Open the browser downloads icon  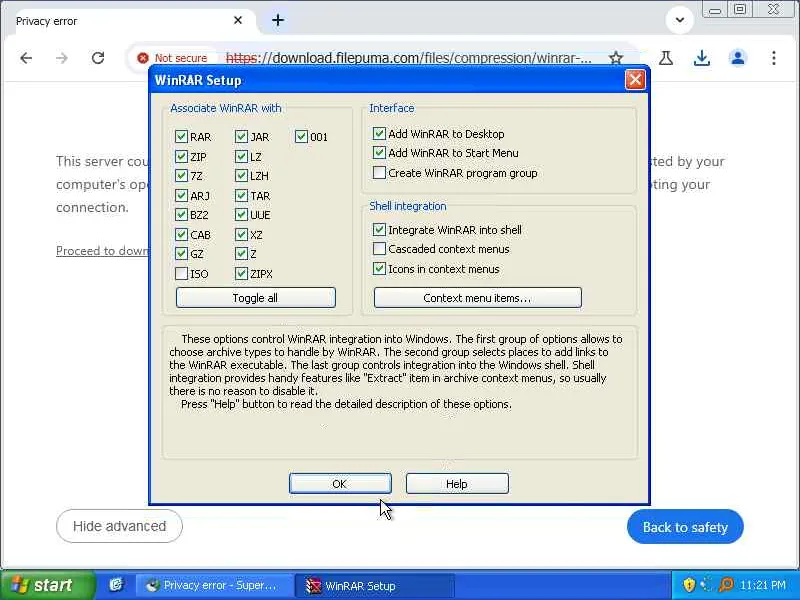[702, 58]
